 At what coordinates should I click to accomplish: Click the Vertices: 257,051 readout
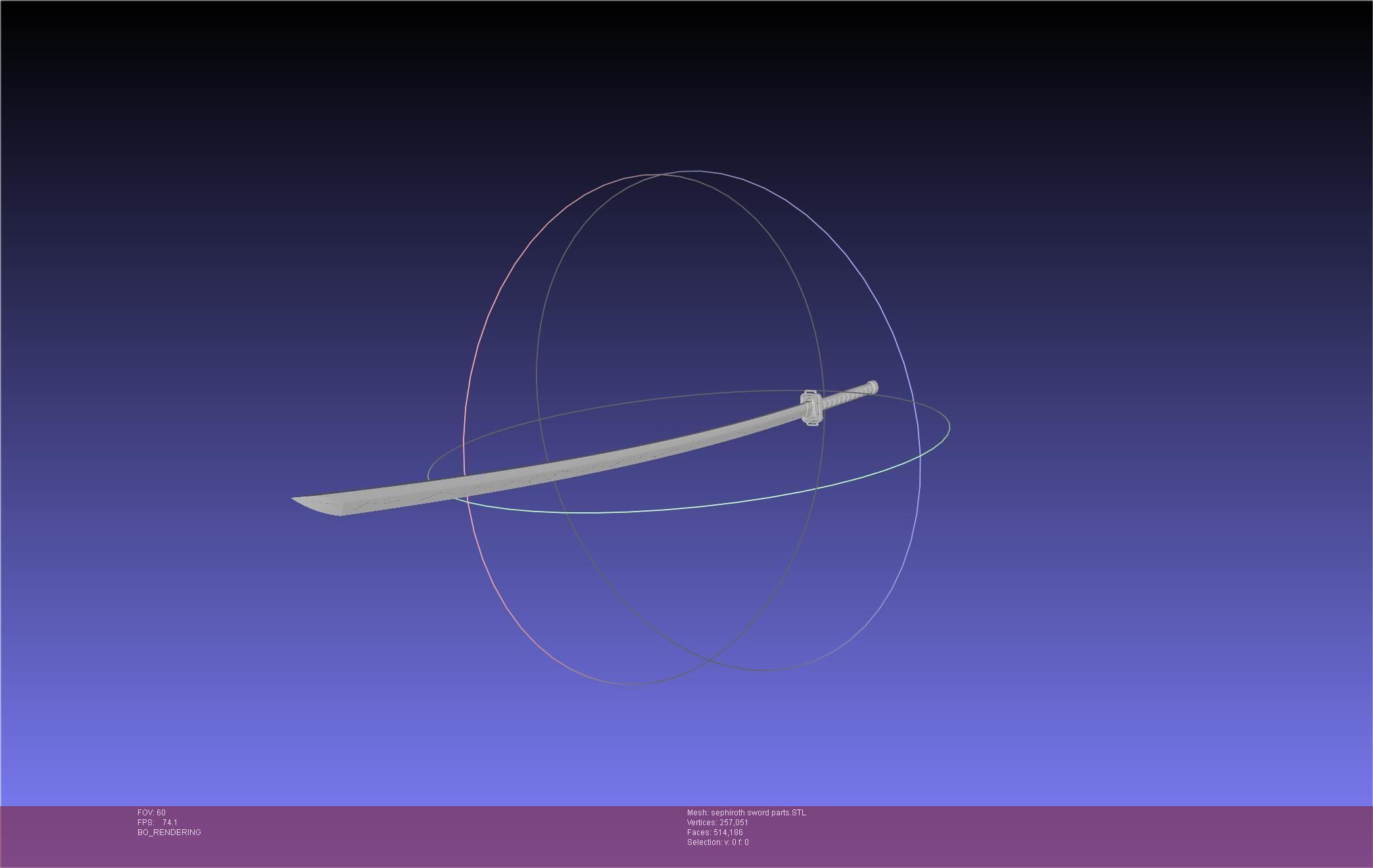[x=717, y=823]
